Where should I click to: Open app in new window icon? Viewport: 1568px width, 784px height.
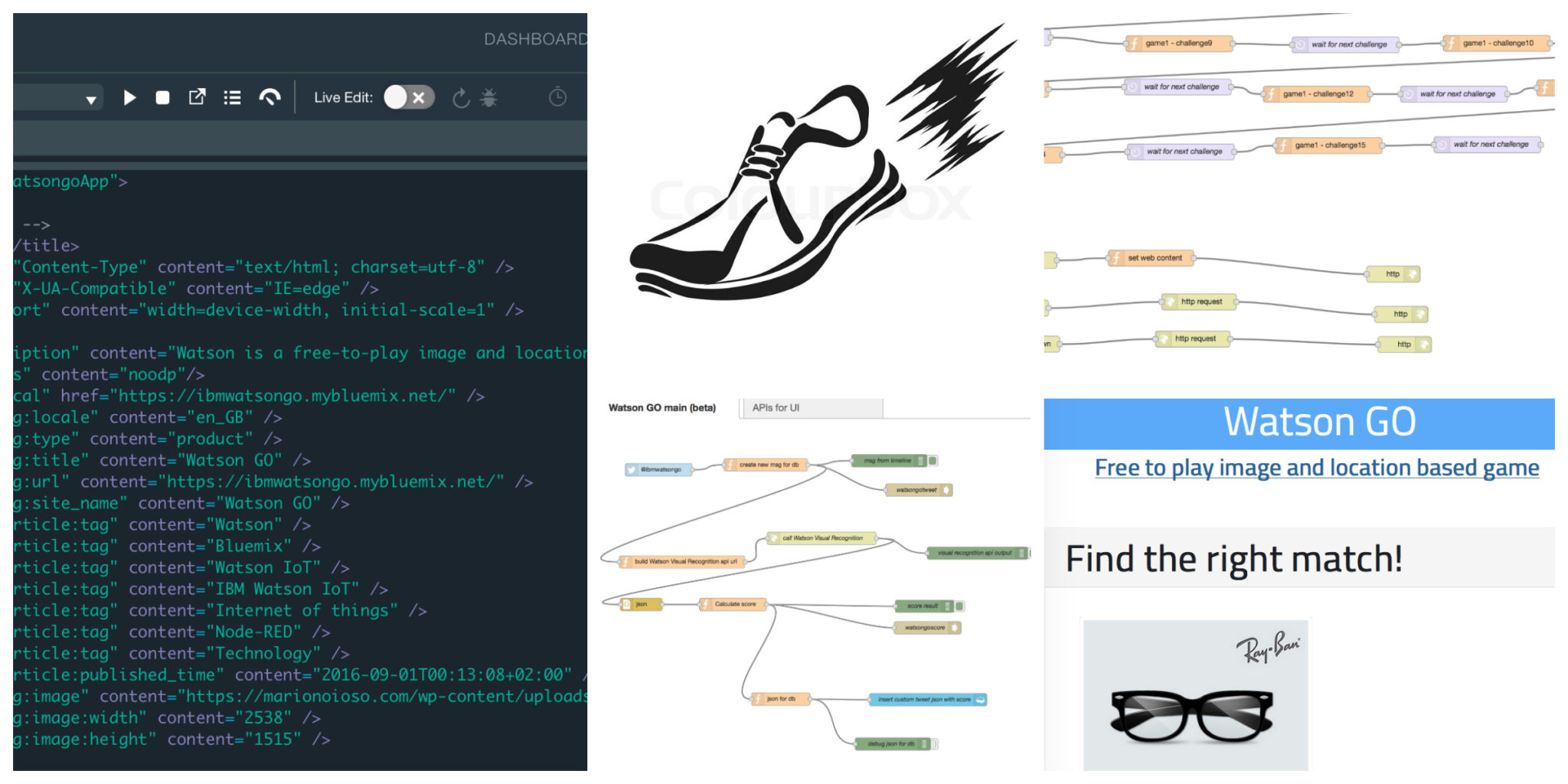click(x=198, y=96)
